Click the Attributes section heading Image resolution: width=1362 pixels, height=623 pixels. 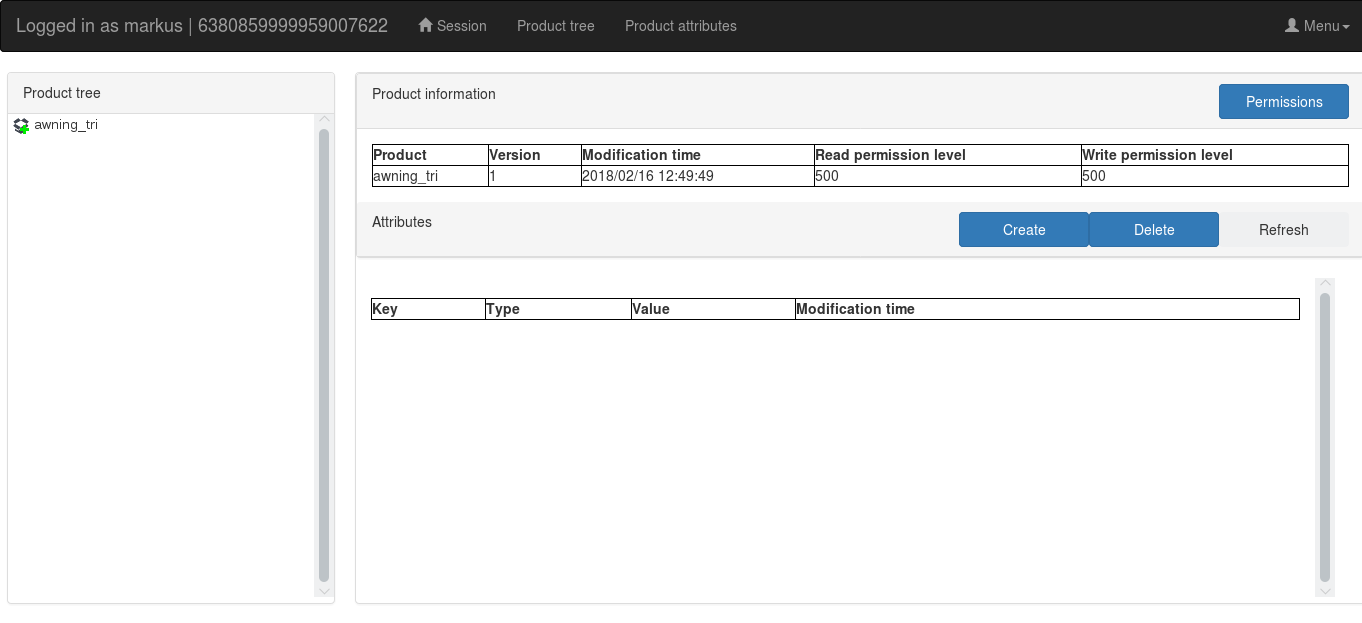tap(402, 222)
